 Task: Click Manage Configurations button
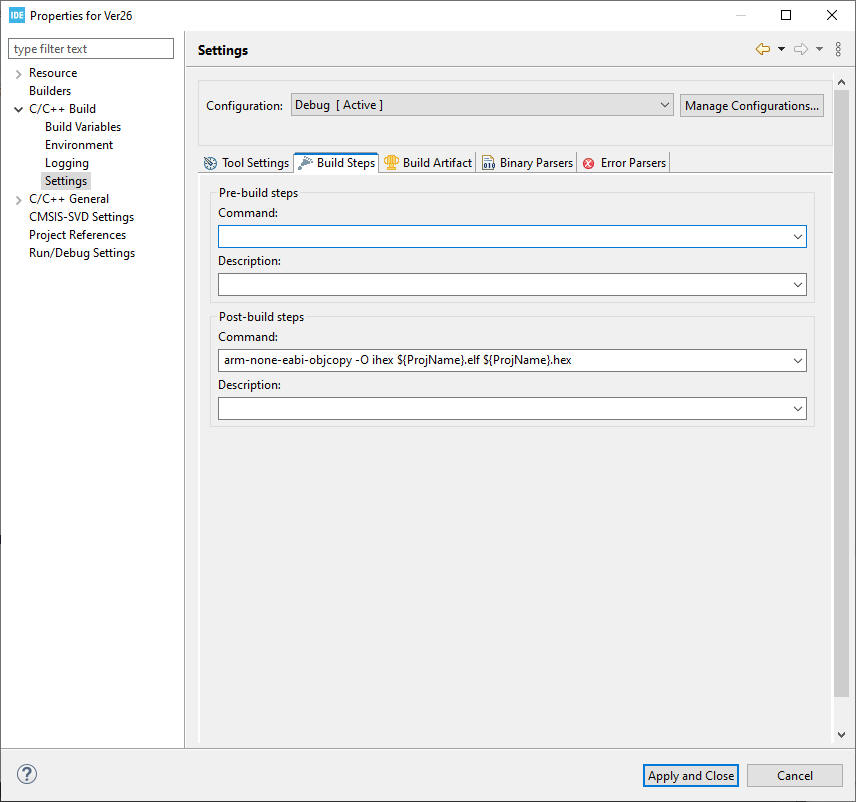point(752,105)
